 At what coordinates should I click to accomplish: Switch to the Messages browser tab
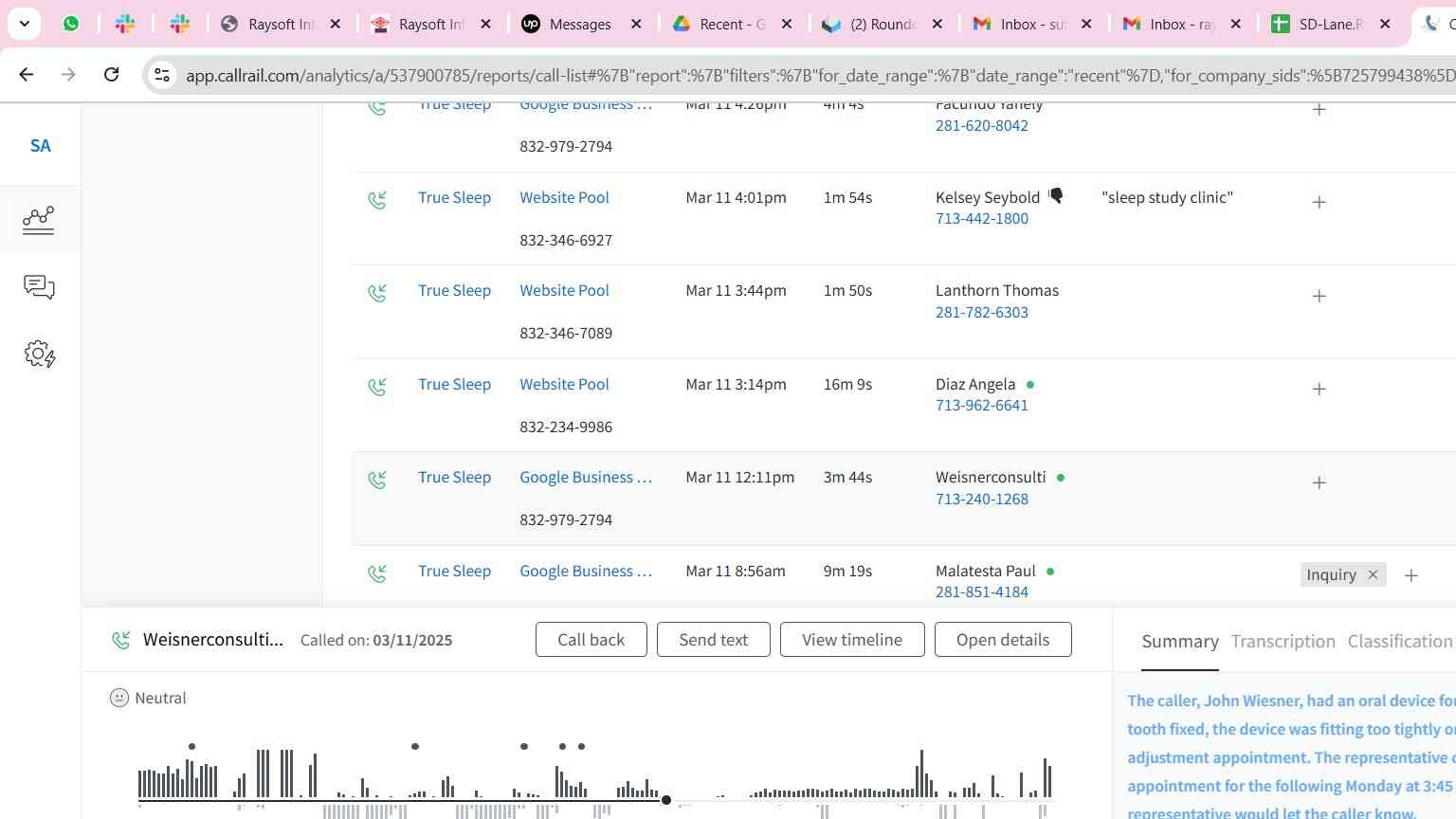579,24
